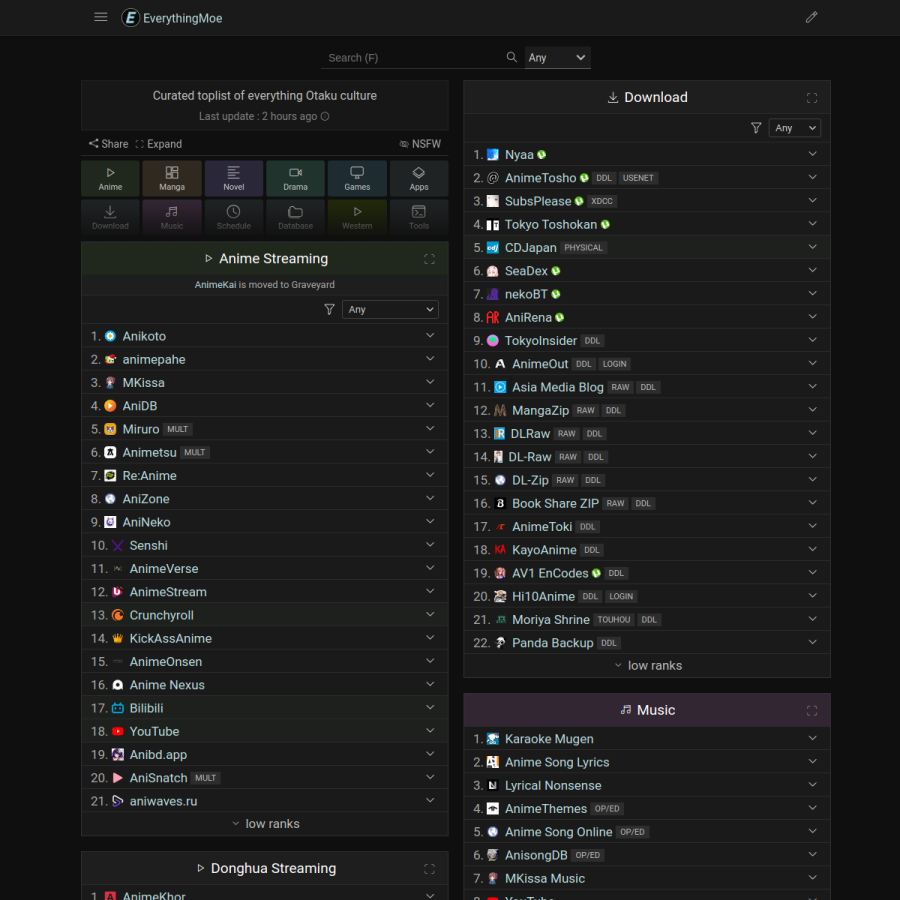Expand the Crunchyroll row chevron
The width and height of the screenshot is (900, 900).
tap(430, 614)
